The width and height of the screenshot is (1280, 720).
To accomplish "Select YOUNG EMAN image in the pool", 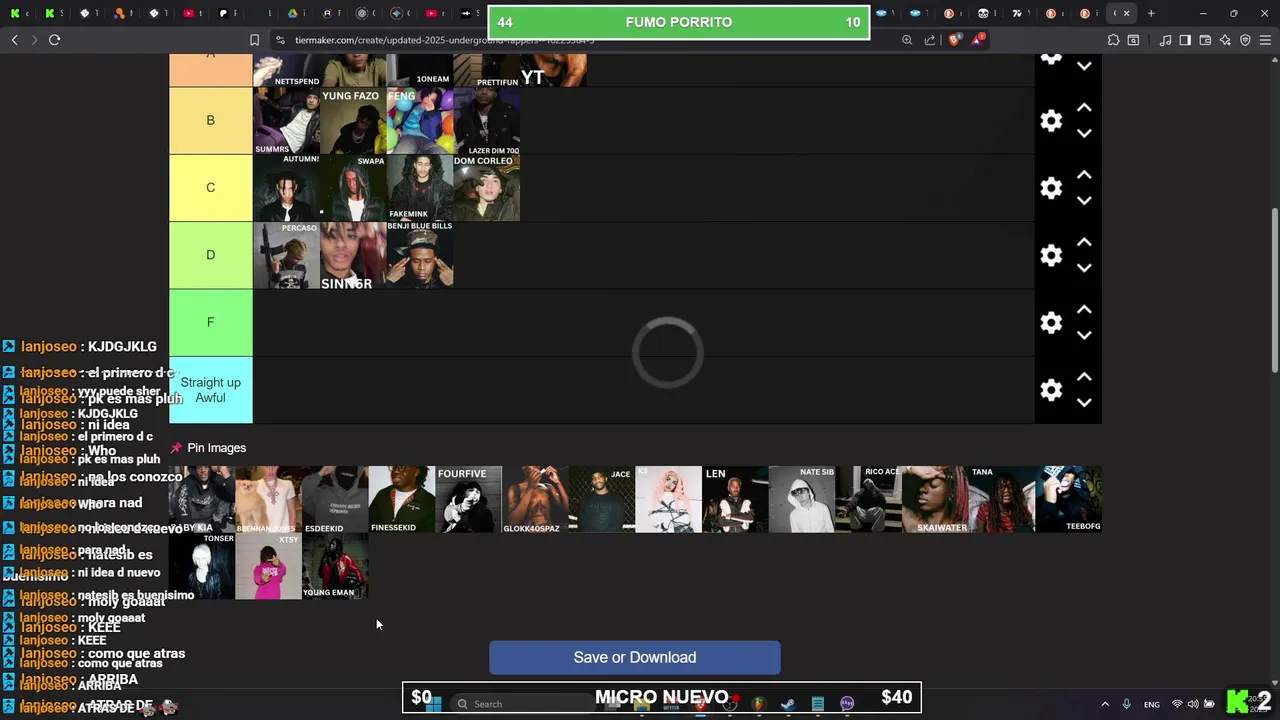I will pos(335,566).
